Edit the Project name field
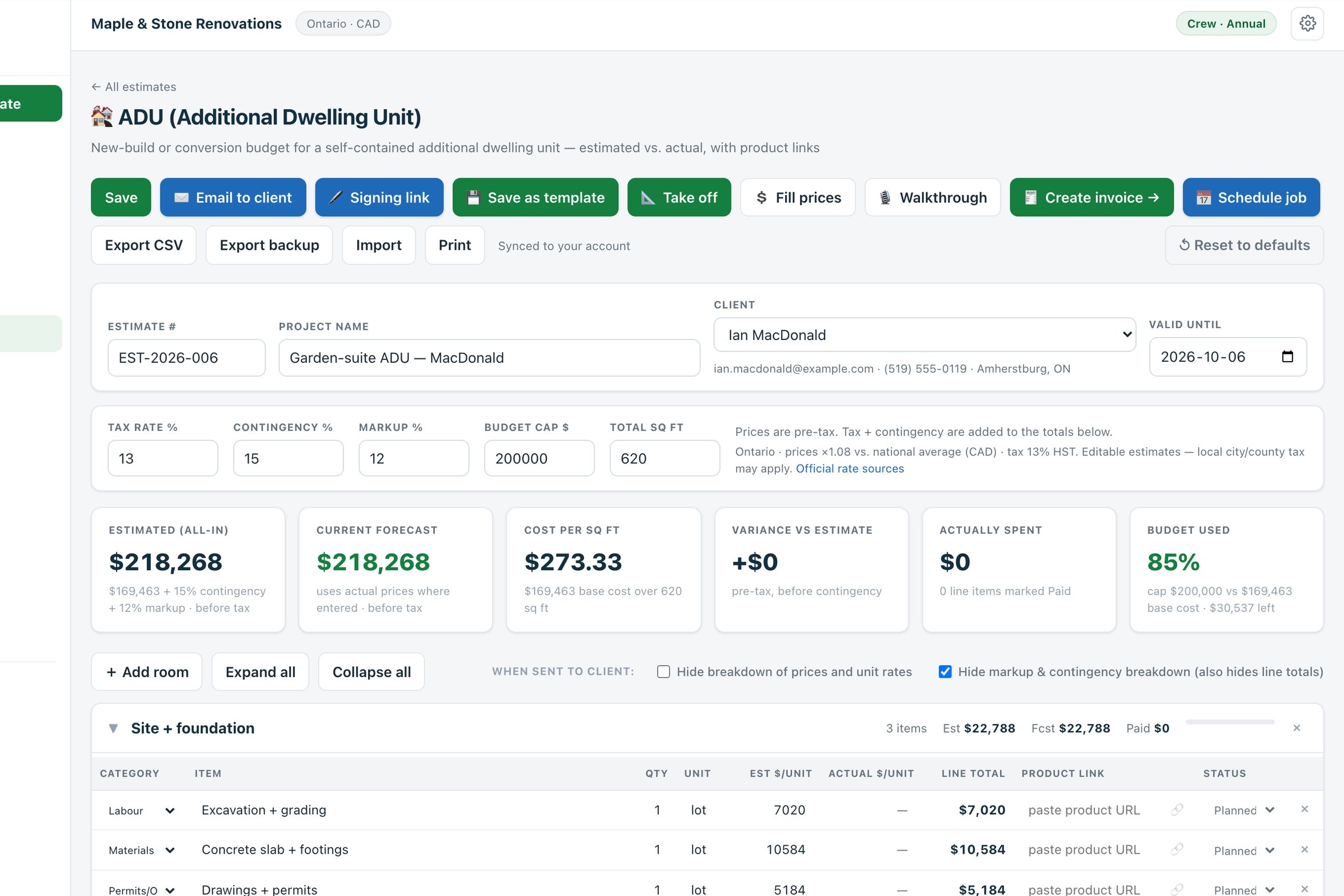 (x=489, y=358)
